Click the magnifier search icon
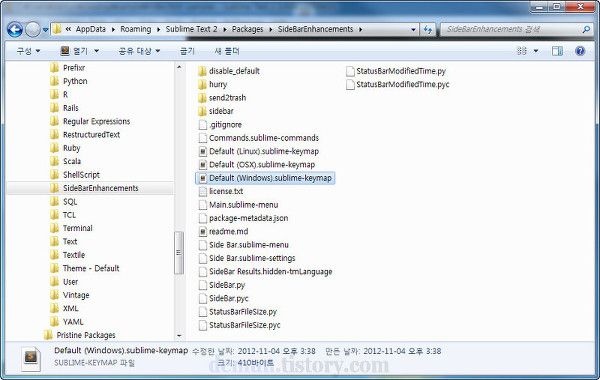Viewport: 600px width, 380px height. tap(586, 29)
